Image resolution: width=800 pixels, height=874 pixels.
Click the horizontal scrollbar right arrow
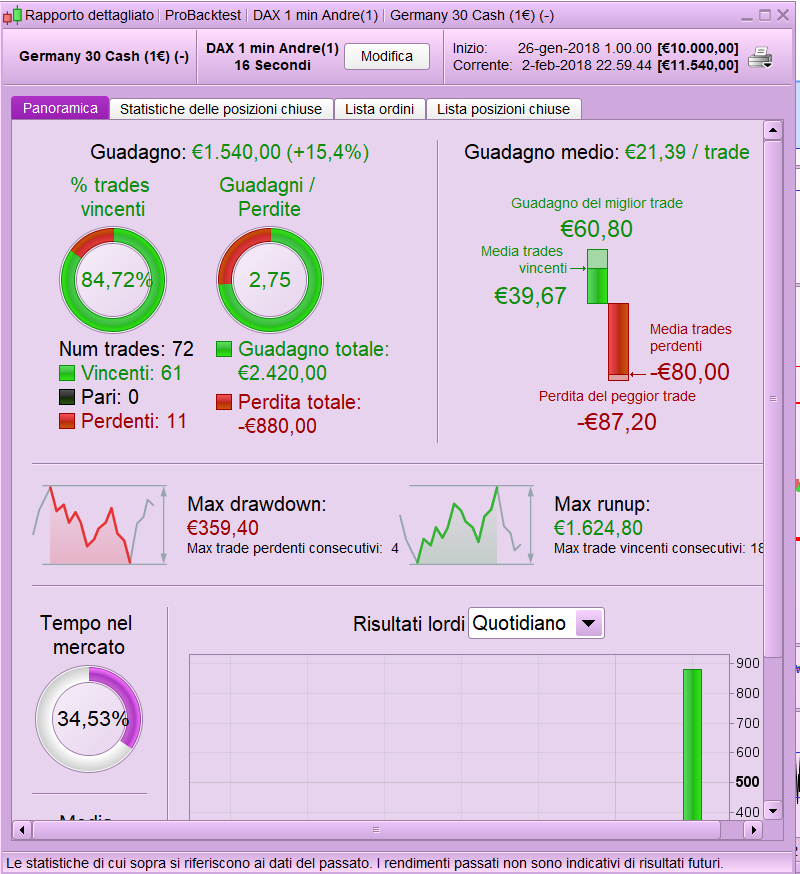pyautogui.click(x=754, y=830)
